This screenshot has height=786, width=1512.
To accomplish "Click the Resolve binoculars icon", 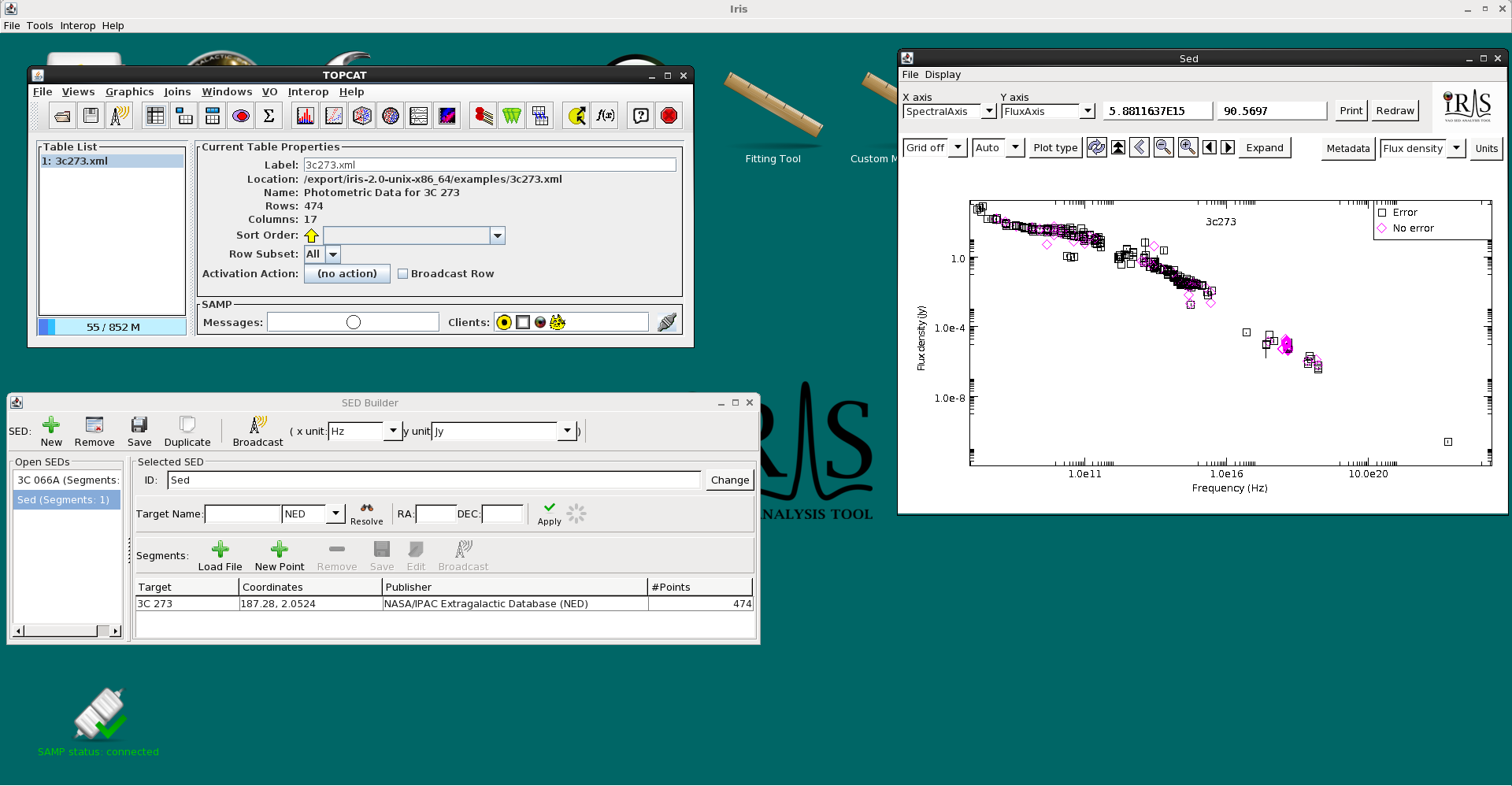I will coord(367,513).
